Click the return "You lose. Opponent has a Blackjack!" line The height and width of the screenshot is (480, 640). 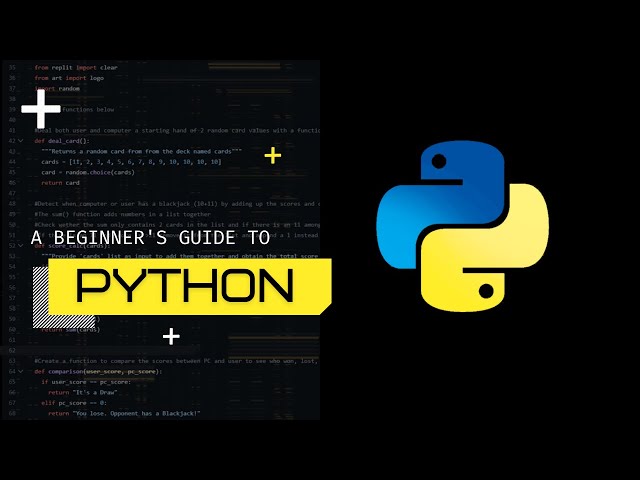point(124,413)
